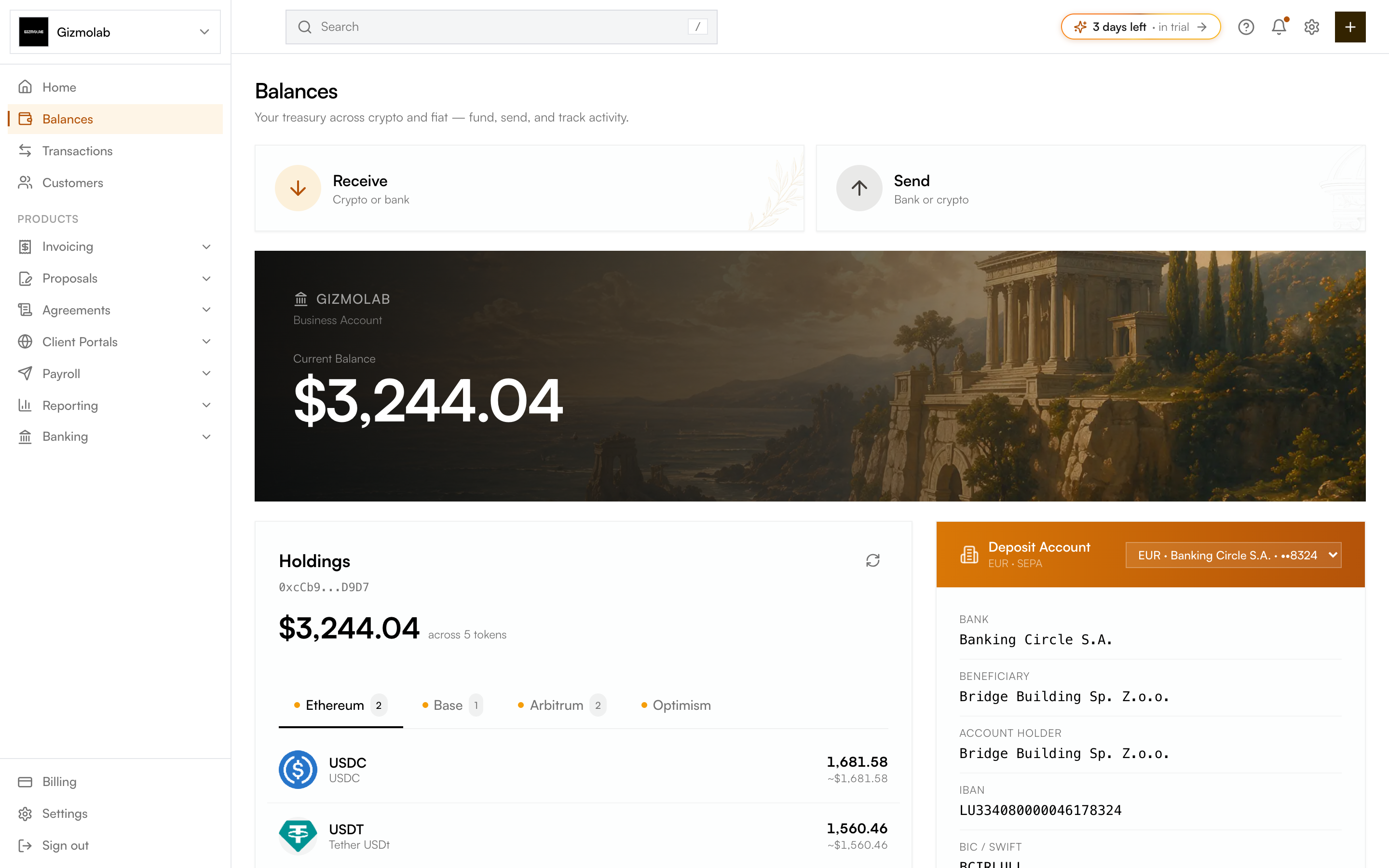Click wallet address 0xcCb9...D9D7

[x=324, y=587]
